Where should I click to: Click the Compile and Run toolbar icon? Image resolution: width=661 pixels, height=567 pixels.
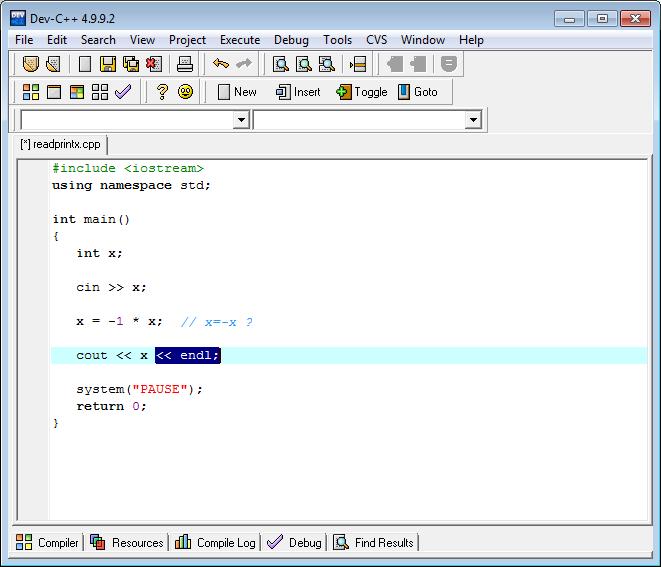tap(77, 91)
